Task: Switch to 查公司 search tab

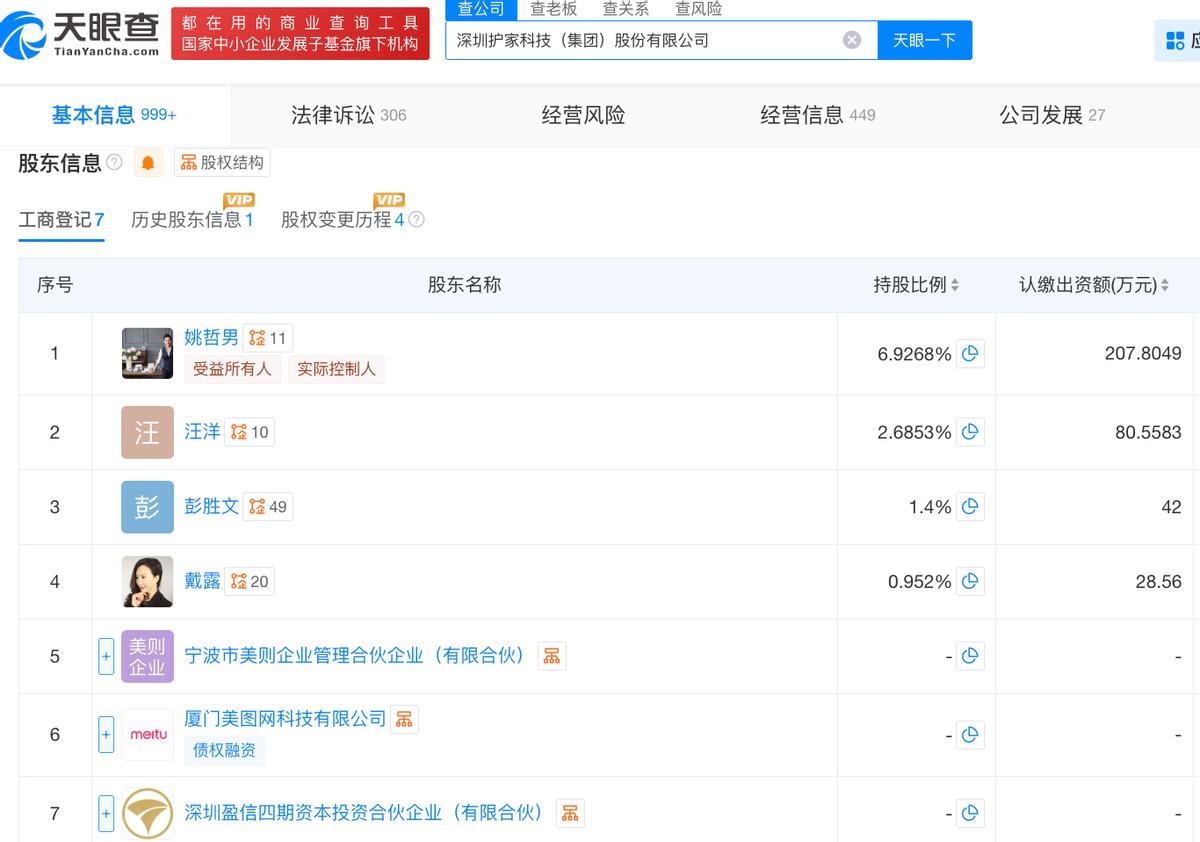Action: pos(481,9)
